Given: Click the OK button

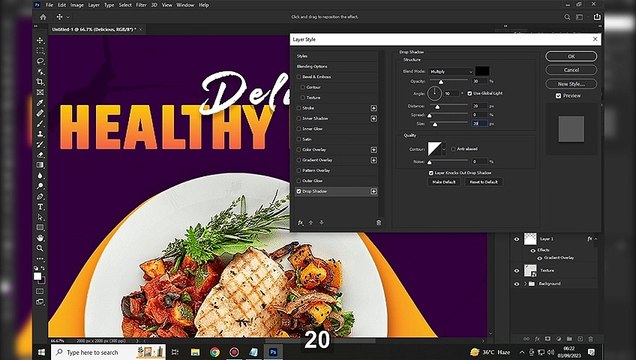Looking at the screenshot, I should coord(571,56).
